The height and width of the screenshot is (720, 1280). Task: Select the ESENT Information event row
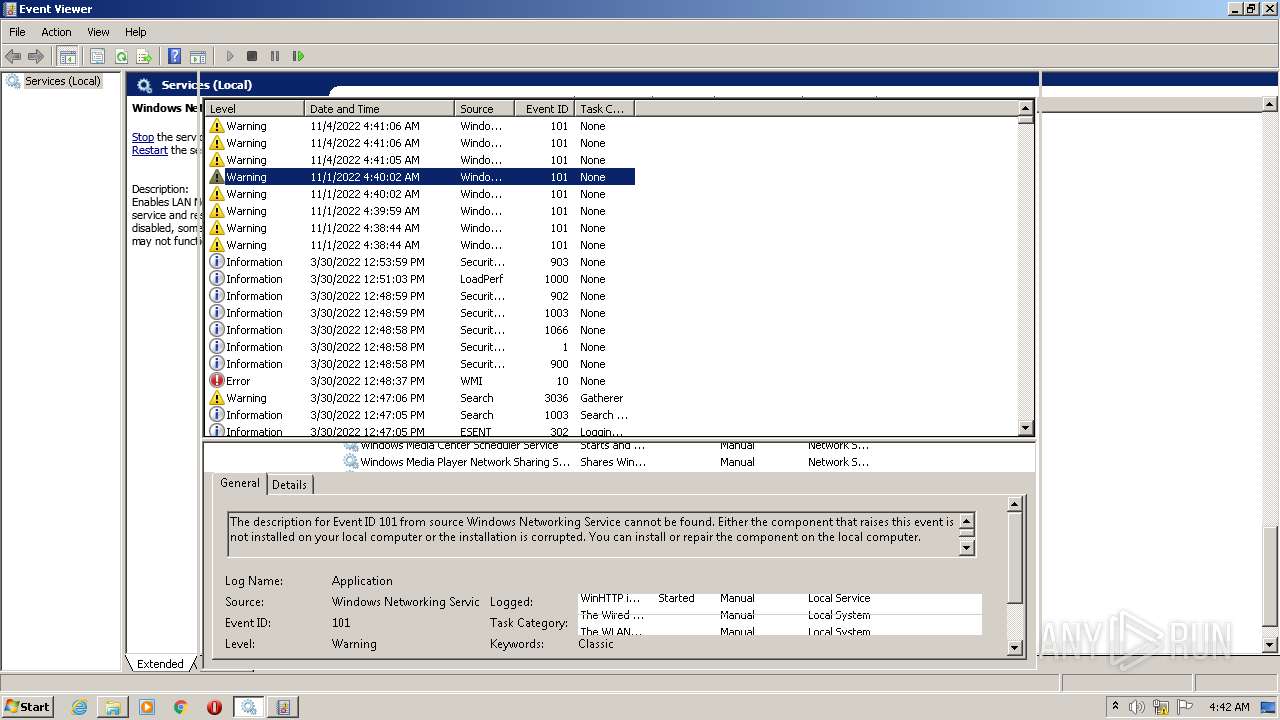click(420, 431)
